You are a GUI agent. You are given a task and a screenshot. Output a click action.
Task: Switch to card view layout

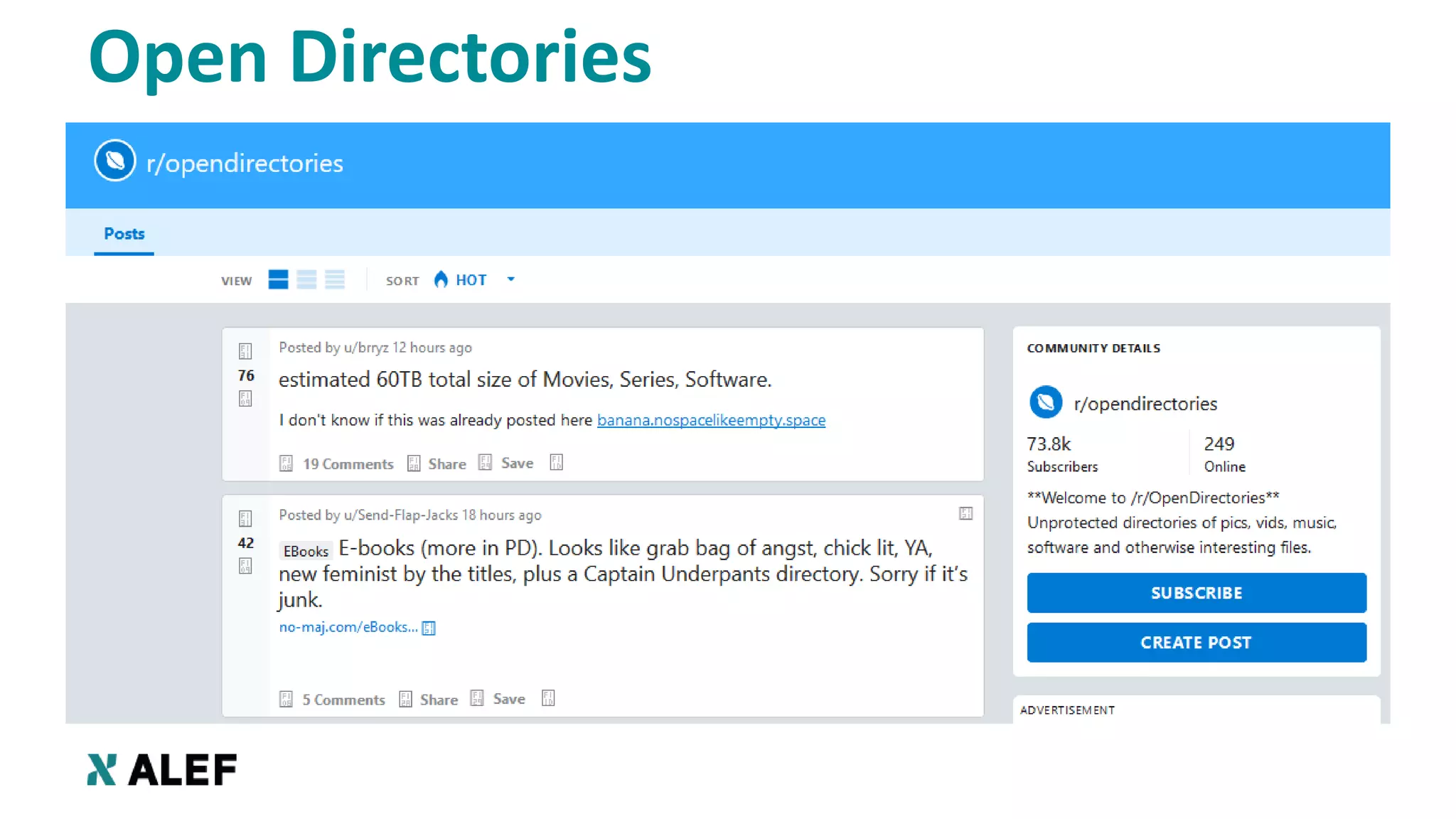pyautogui.click(x=278, y=280)
